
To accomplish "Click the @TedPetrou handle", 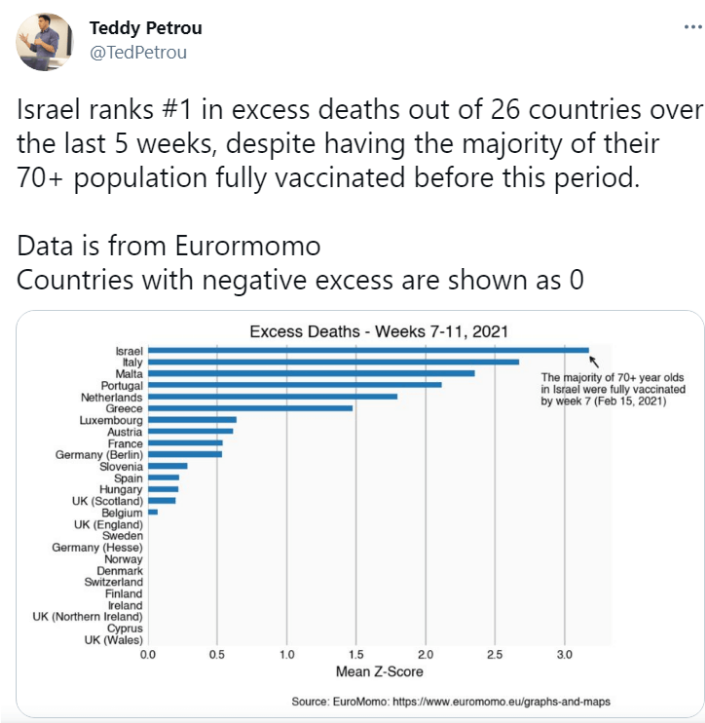I will 138,53.
